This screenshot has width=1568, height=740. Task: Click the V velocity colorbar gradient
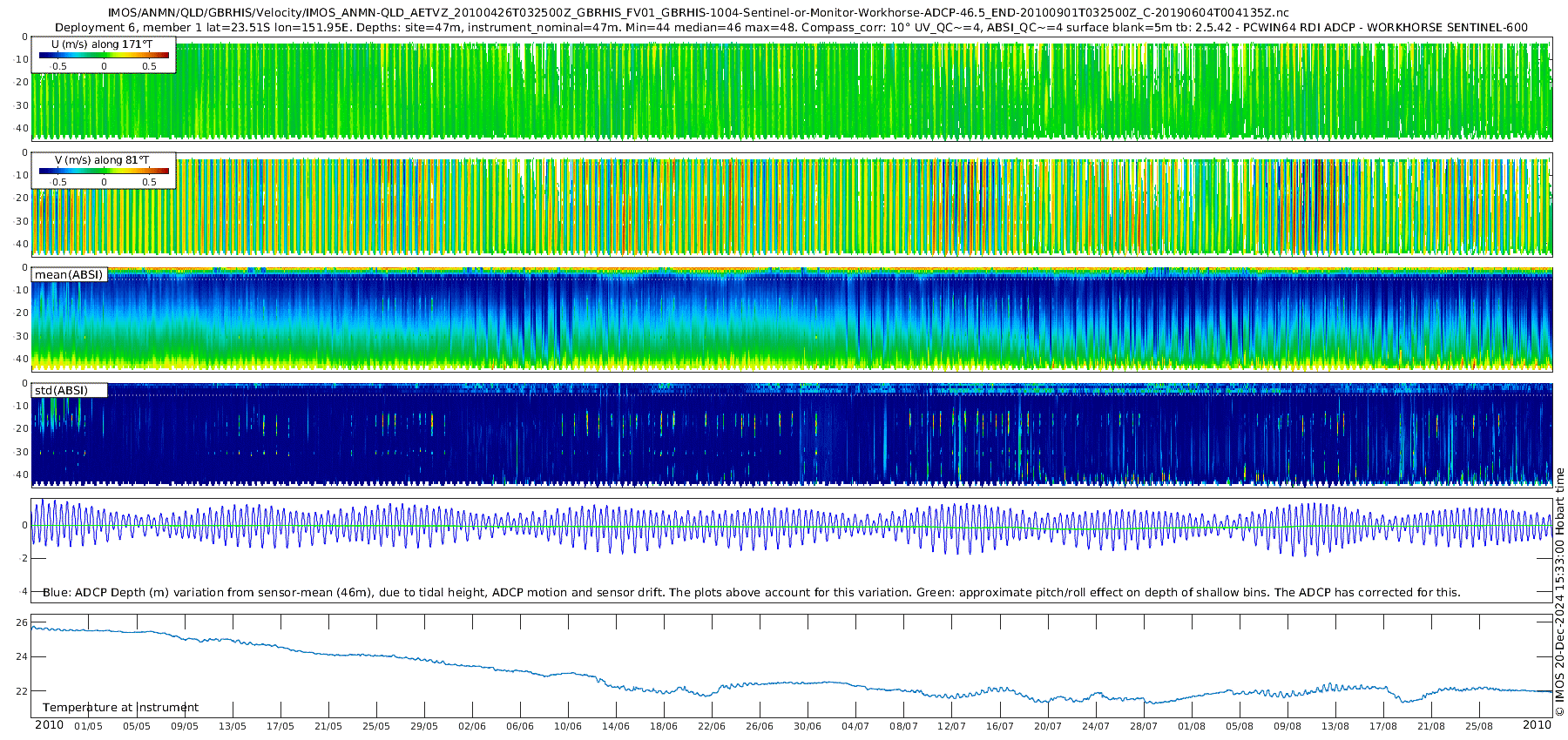click(x=104, y=172)
